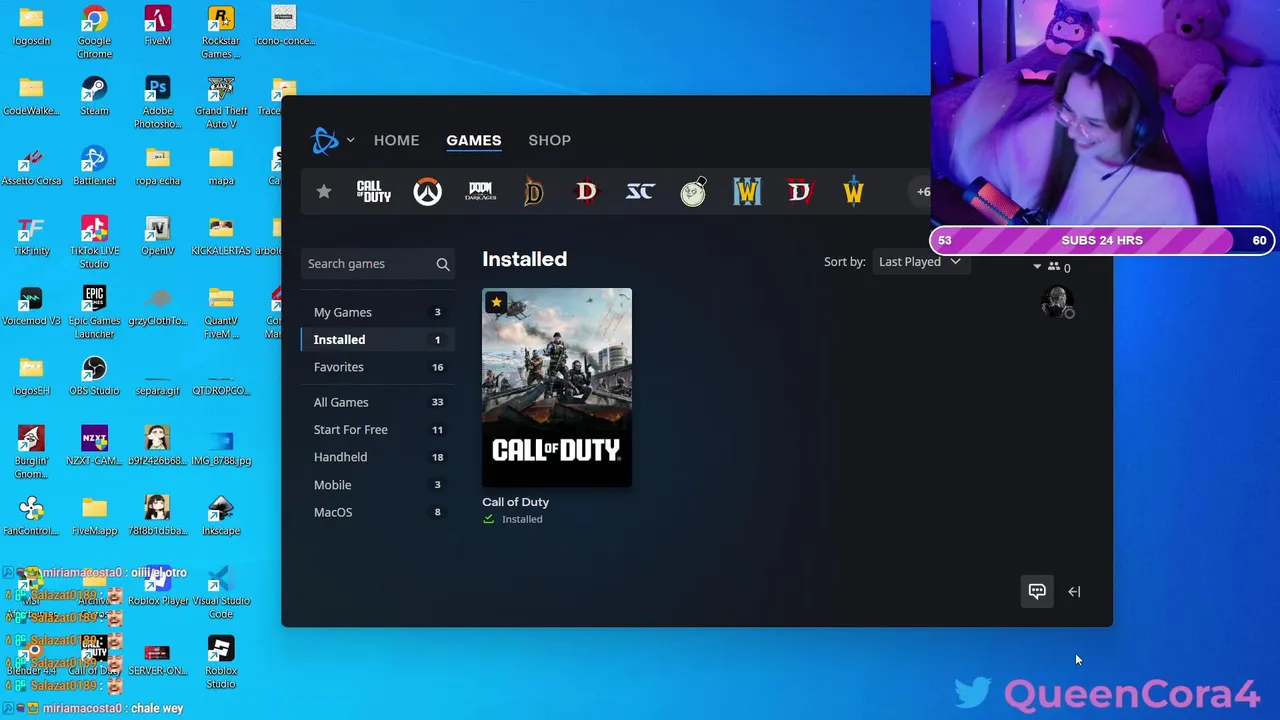
Task: Collapse the social panel with the arrow icon
Action: point(1074,591)
